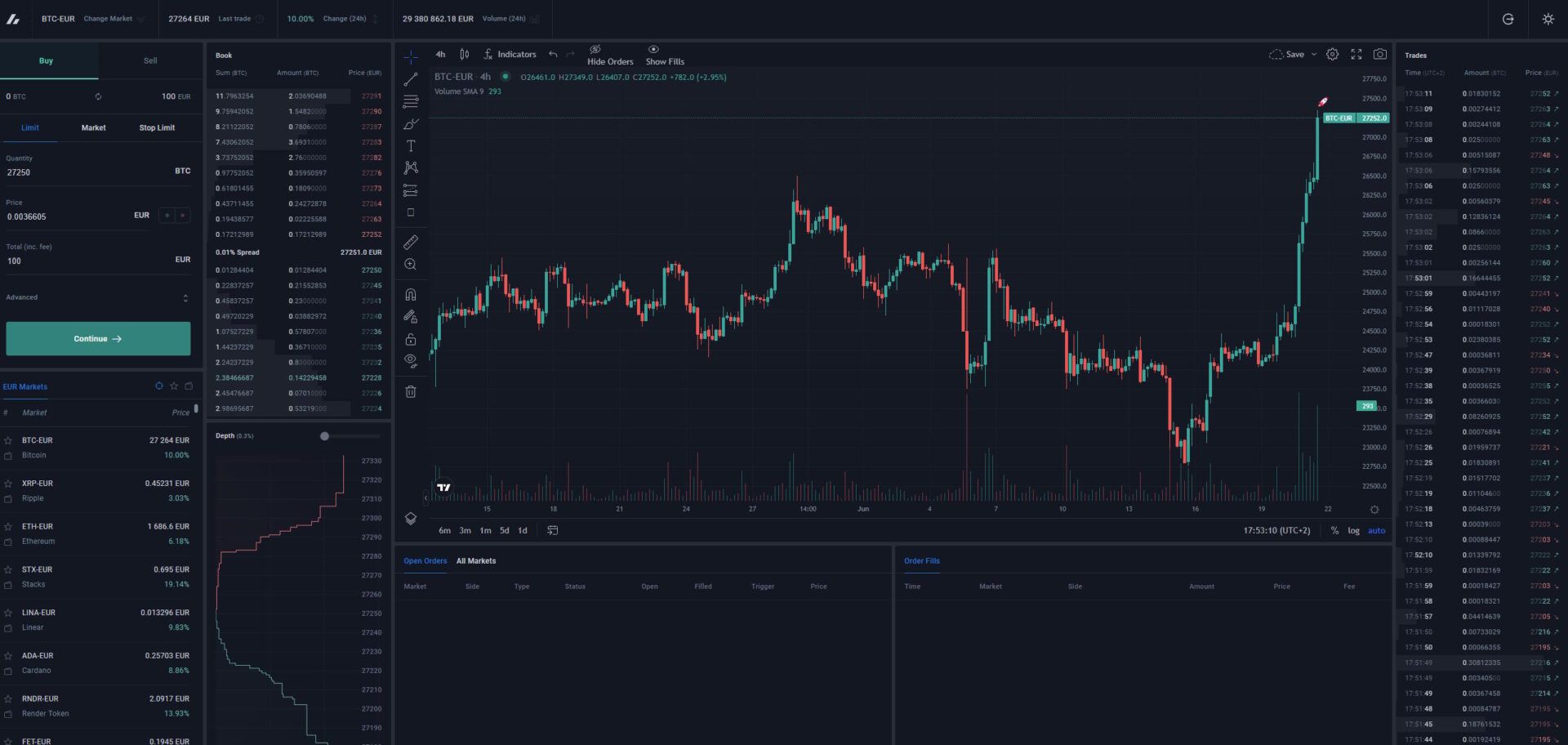Enable auto price scale

pos(1377,531)
